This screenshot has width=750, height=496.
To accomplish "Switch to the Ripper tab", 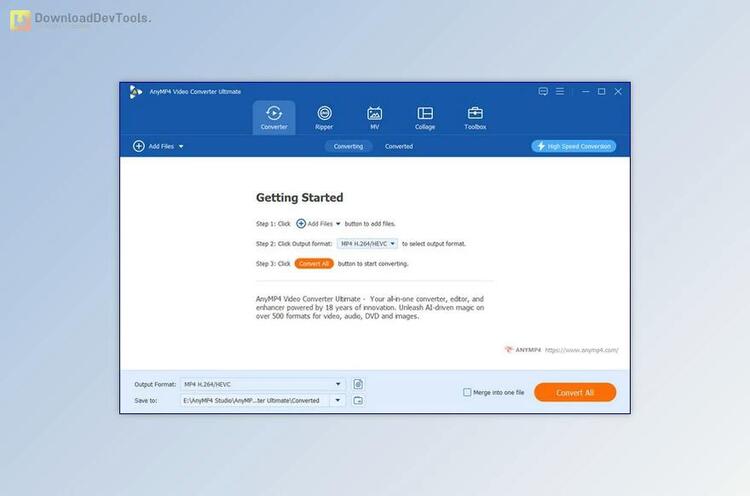I will tap(324, 118).
